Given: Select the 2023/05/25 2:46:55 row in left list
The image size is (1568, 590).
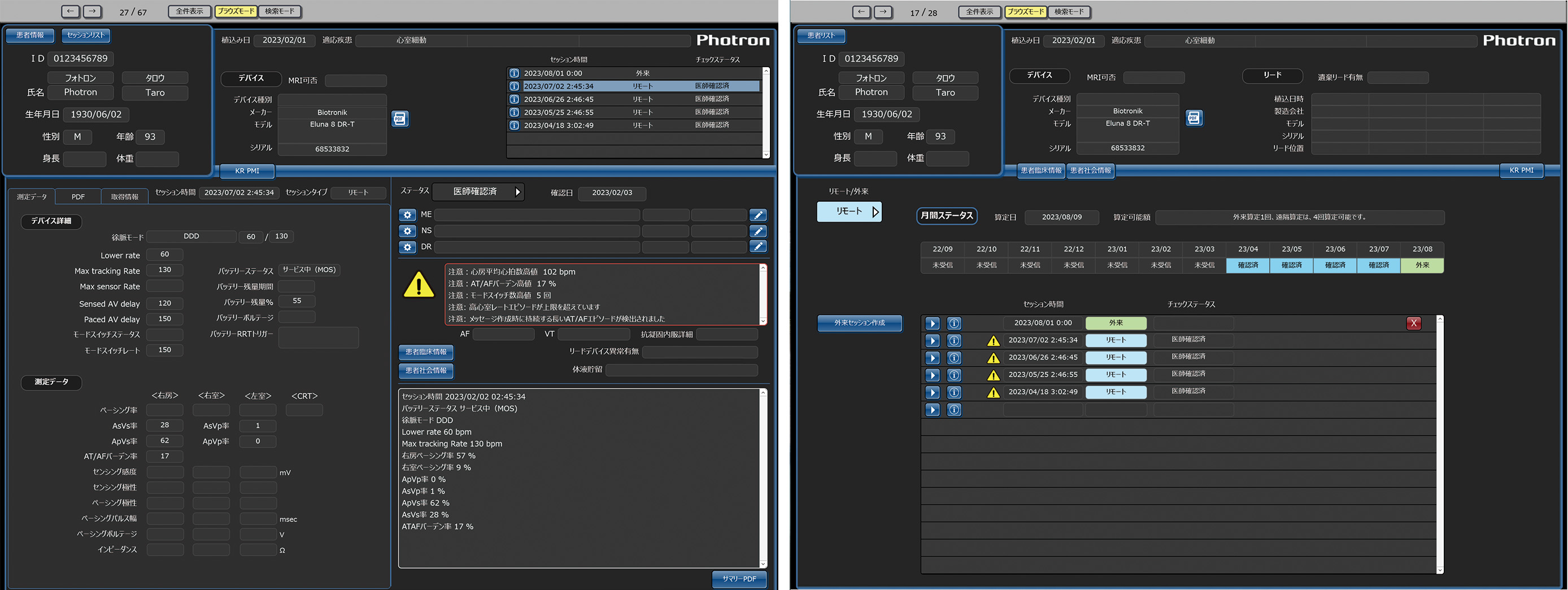Looking at the screenshot, I should click(634, 112).
